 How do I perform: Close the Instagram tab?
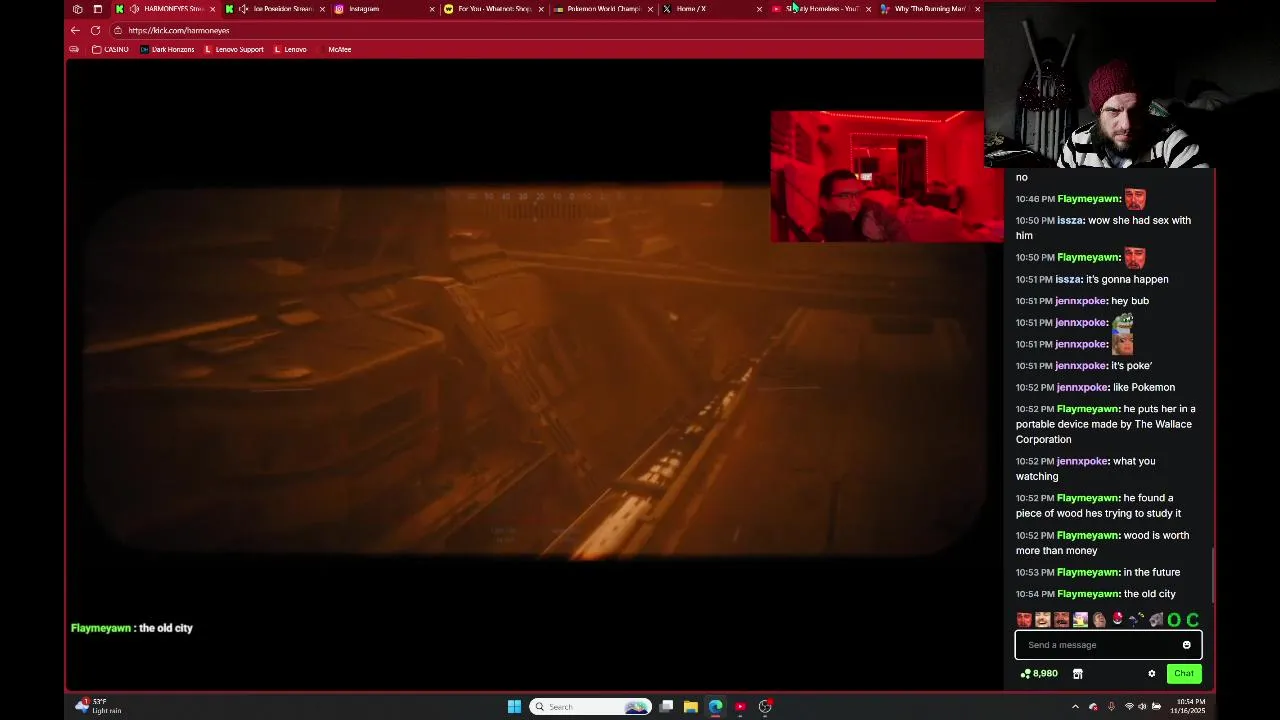tap(432, 9)
